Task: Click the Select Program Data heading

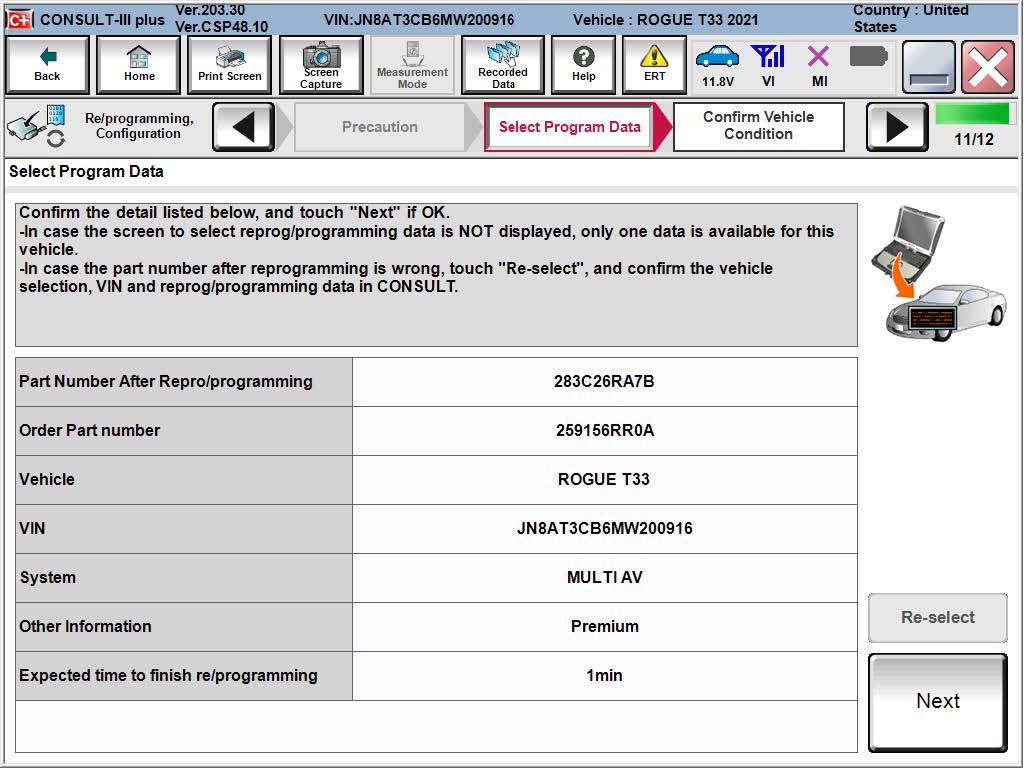Action: click(86, 172)
